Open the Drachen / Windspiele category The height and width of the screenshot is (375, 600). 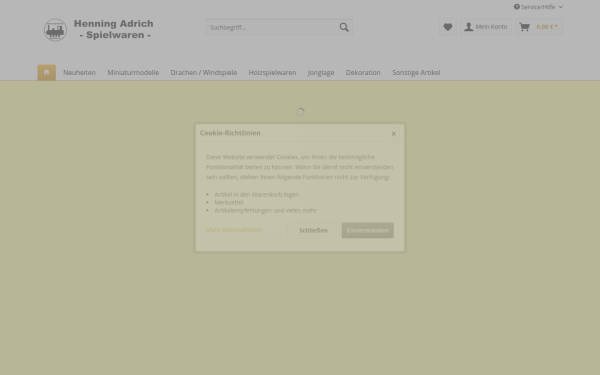(204, 73)
